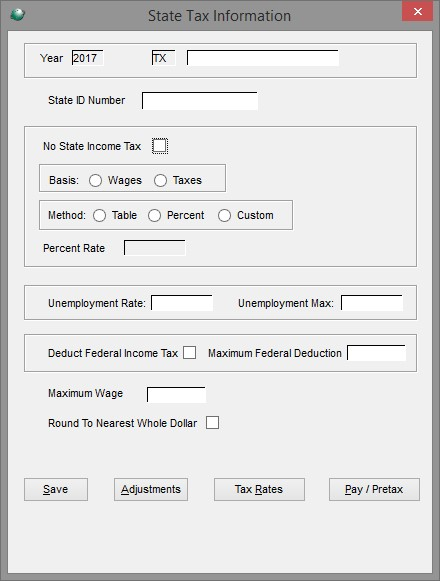Click the state code field showing TX
Screen dimensions: 440x581
[163, 58]
